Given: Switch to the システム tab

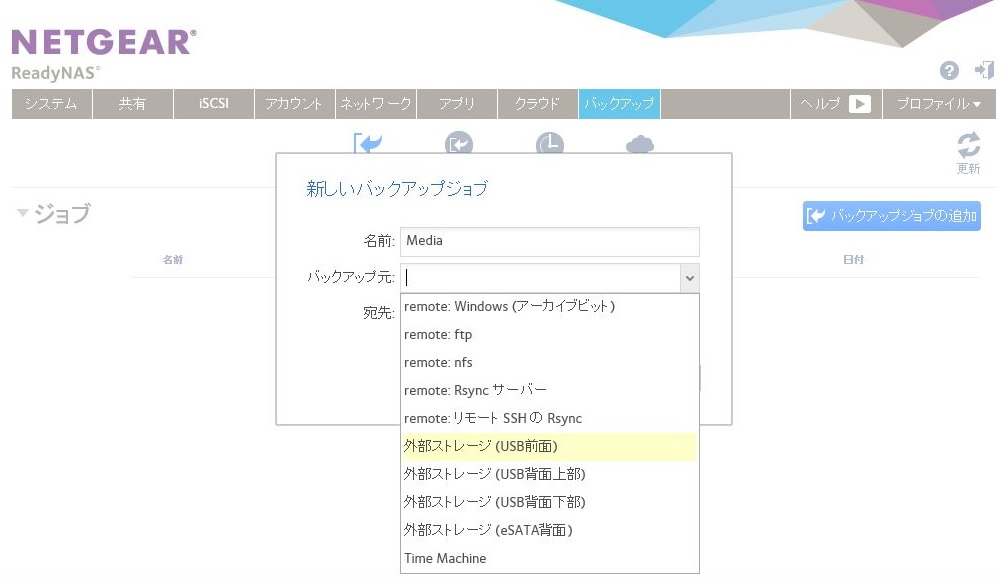Looking at the screenshot, I should tap(51, 104).
